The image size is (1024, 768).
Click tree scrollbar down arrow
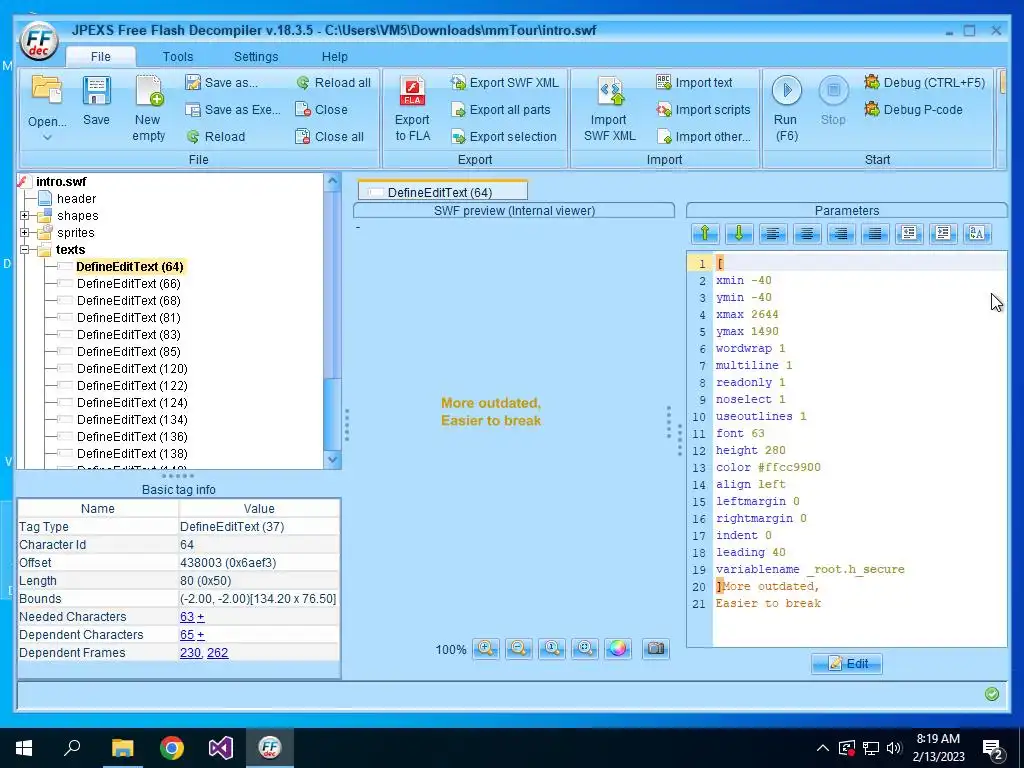click(332, 460)
